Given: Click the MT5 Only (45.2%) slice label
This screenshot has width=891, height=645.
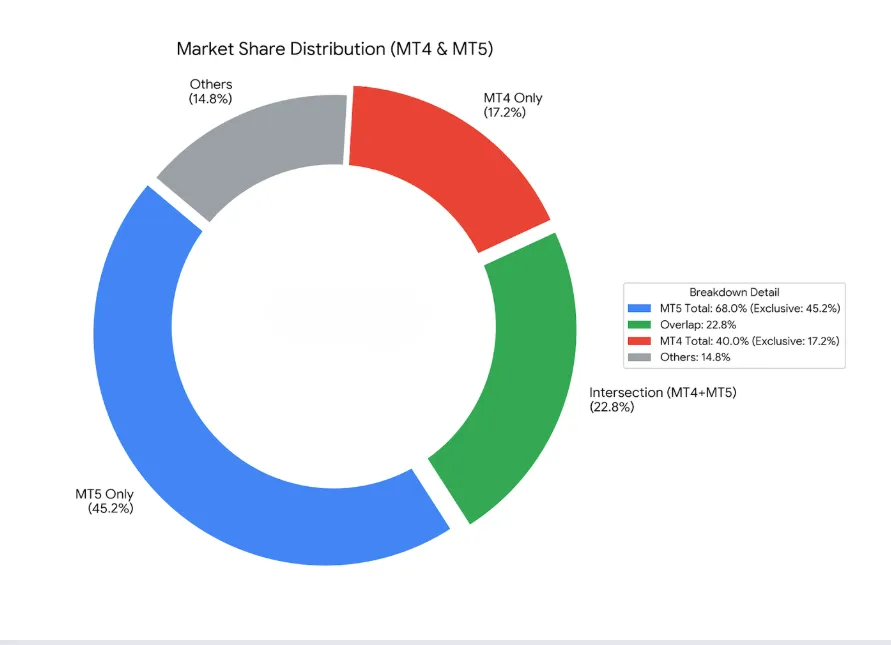Looking at the screenshot, I should coord(105,501).
